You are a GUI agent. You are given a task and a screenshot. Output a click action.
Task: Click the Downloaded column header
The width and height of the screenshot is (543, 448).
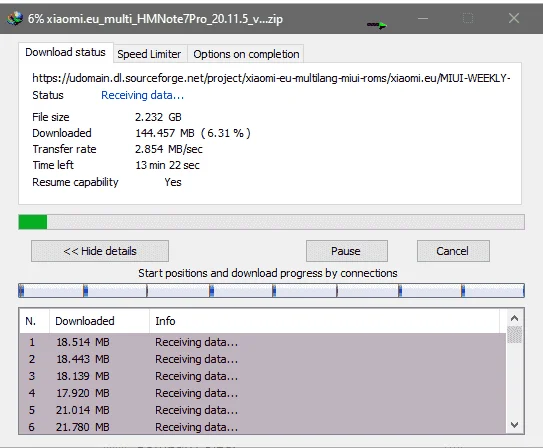click(99, 321)
